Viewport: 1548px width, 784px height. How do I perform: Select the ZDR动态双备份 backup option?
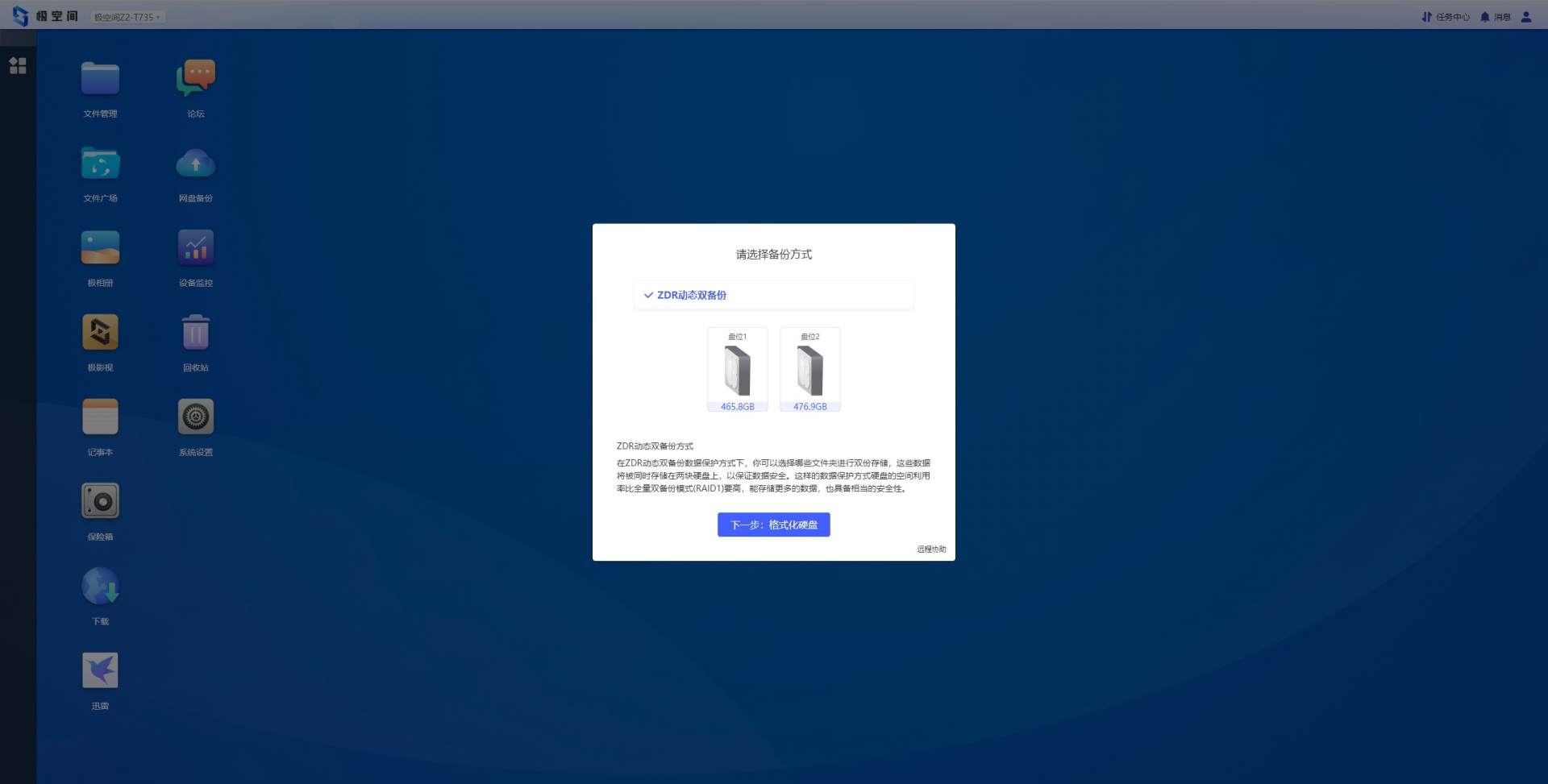click(774, 295)
